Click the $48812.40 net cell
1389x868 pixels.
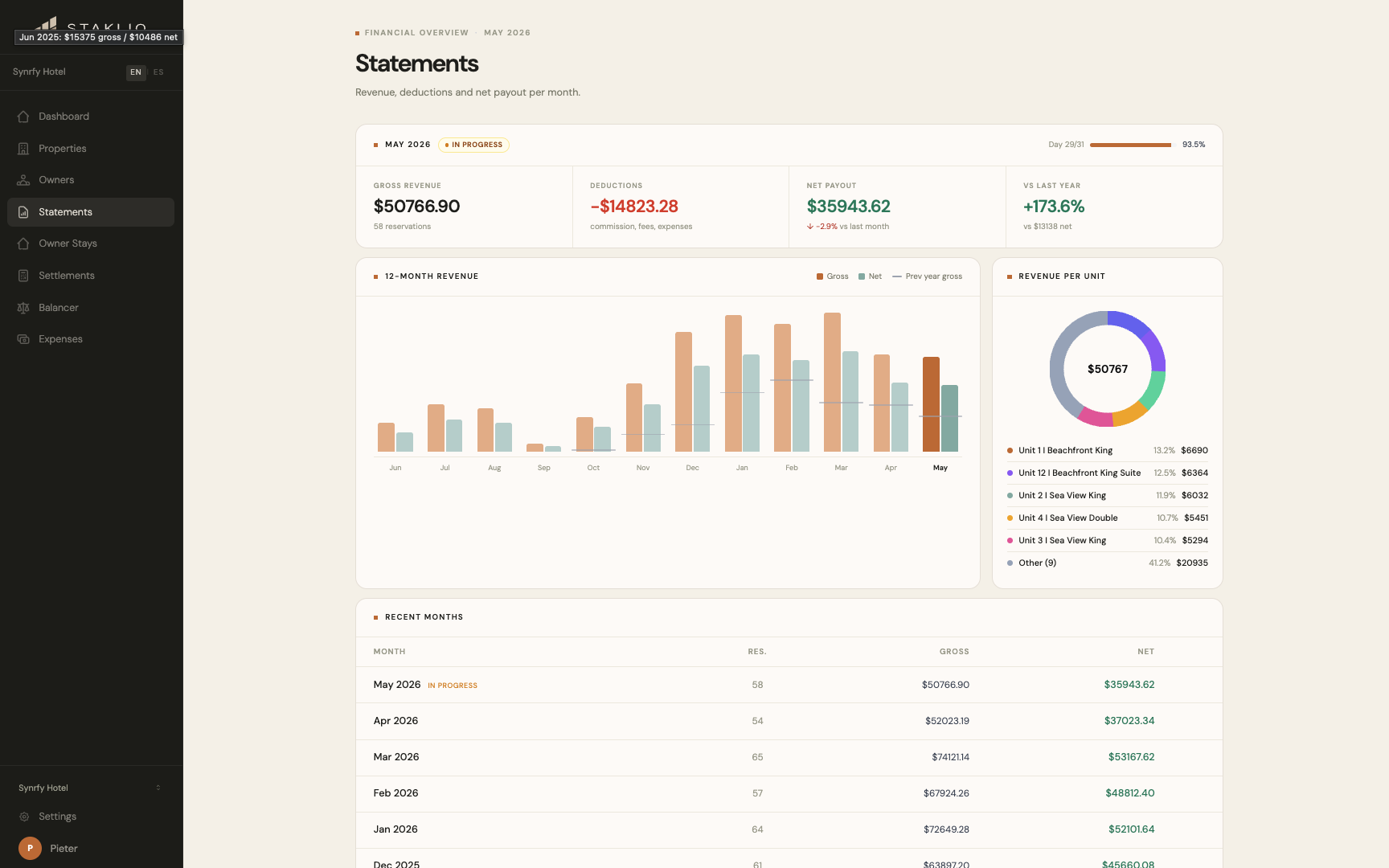coord(1129,793)
